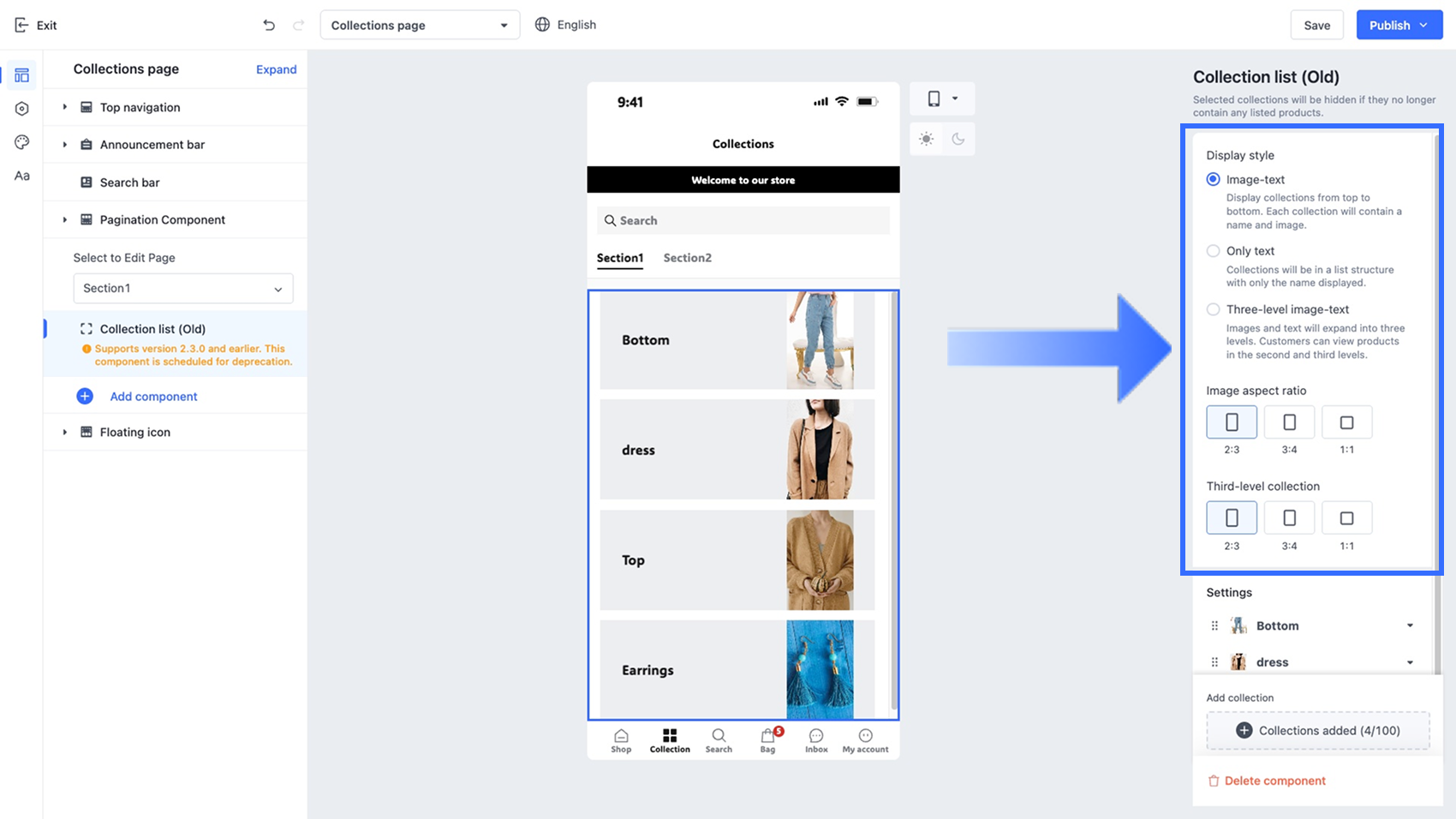This screenshot has height=819, width=1456.
Task: Expand the Top navigation tree item
Action: (65, 107)
